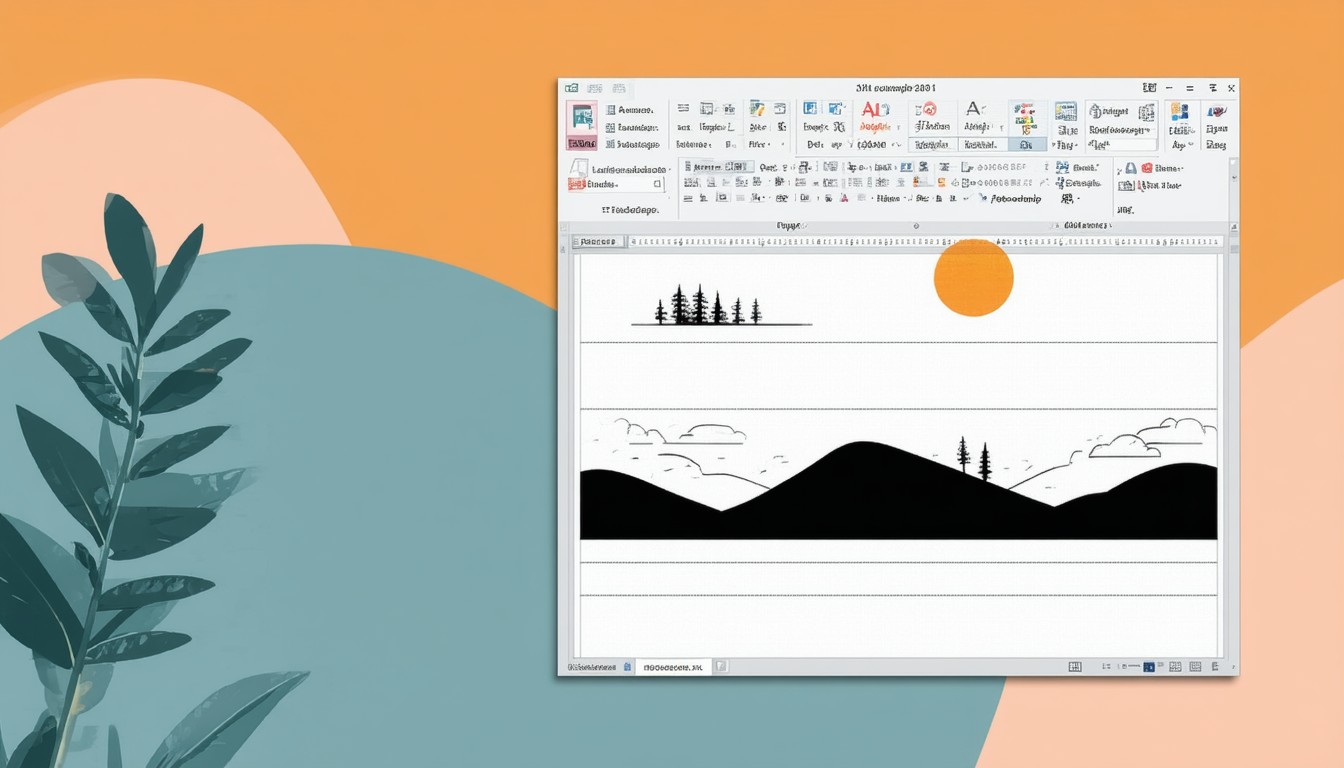Select the large black letter A icon
Viewport: 1344px width, 768px height.
pos(975,109)
